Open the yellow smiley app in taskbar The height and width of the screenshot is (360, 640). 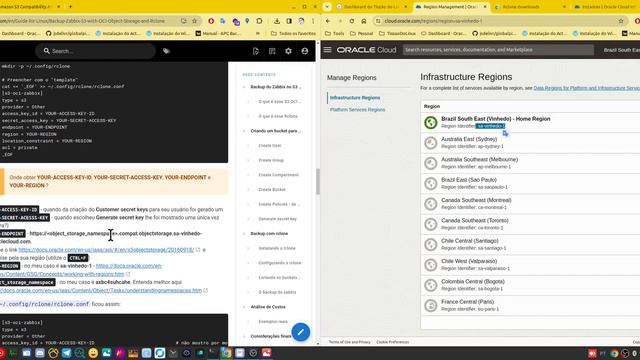click(93, 353)
